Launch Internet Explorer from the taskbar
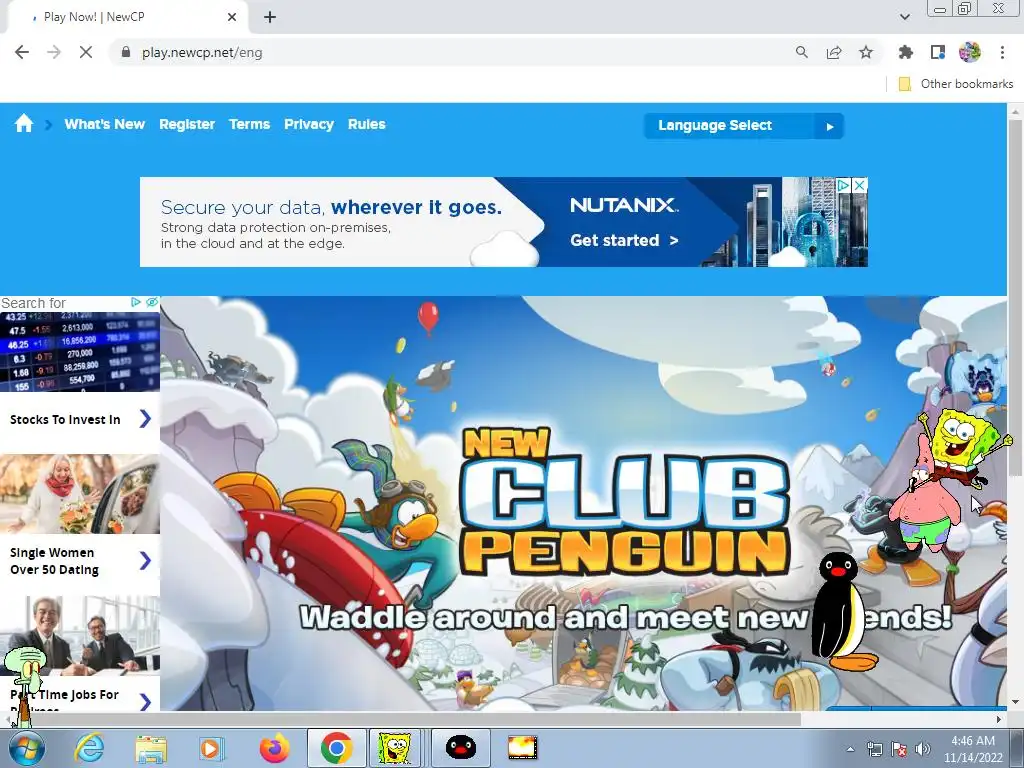The image size is (1024, 768). tap(88, 748)
